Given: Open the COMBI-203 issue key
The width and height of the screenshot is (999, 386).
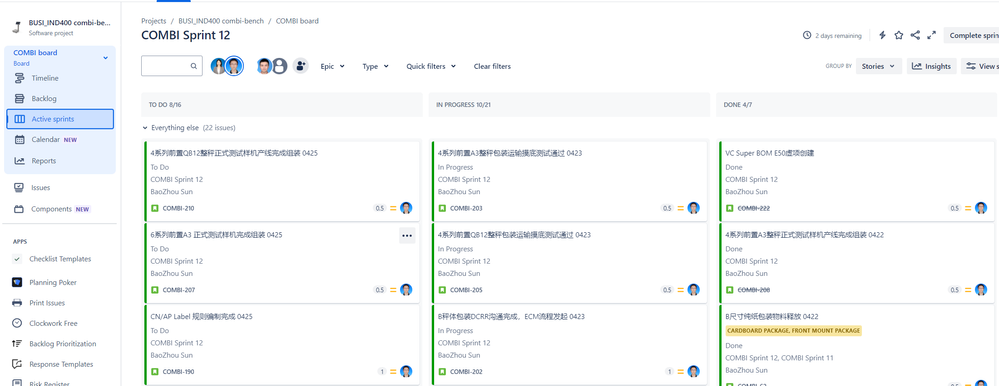Looking at the screenshot, I should (466, 208).
